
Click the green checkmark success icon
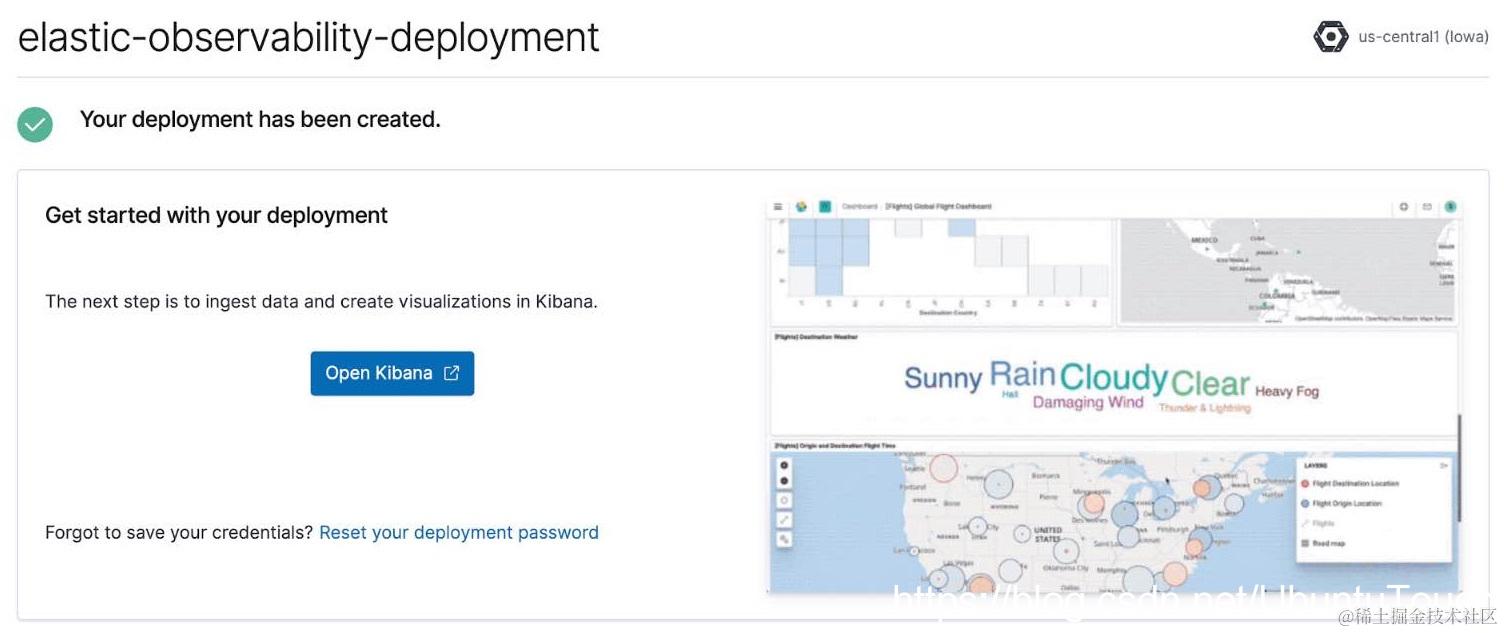click(x=35, y=123)
